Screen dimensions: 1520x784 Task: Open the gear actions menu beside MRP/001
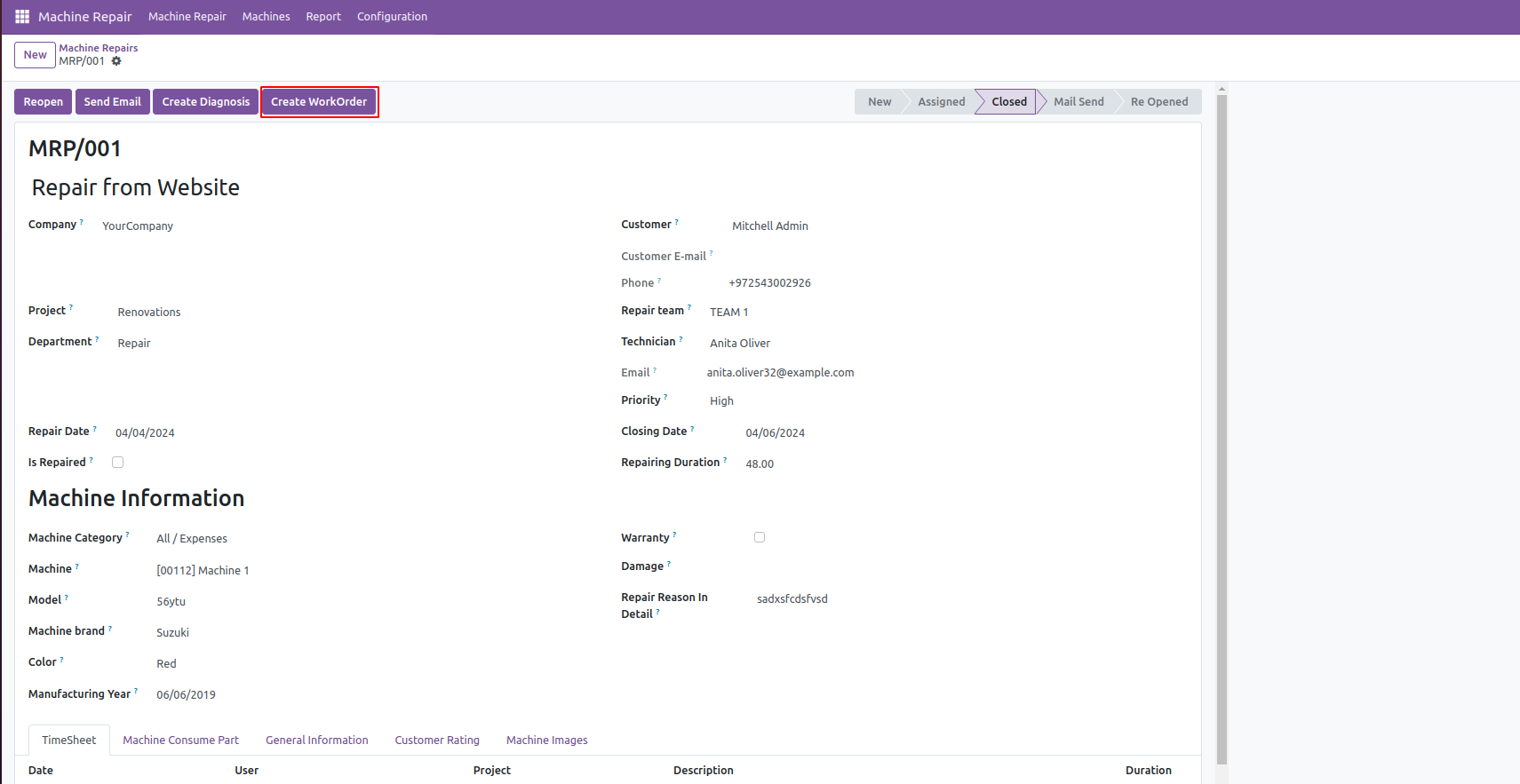pos(116,61)
